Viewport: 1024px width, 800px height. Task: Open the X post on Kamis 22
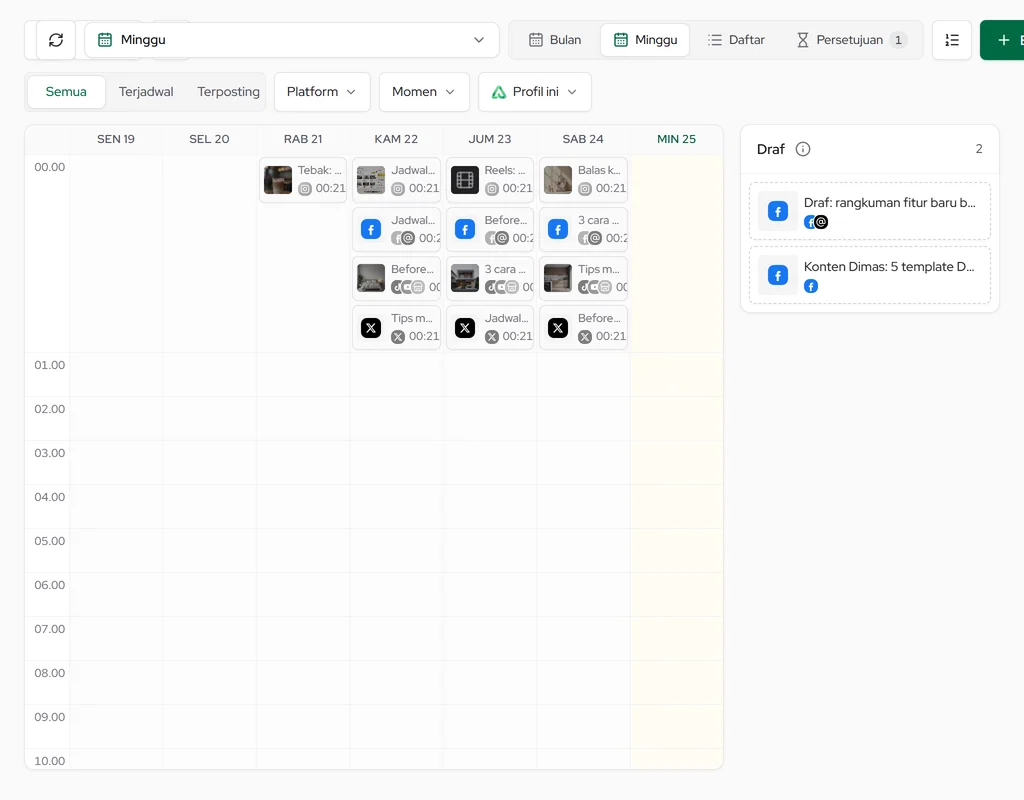[396, 327]
